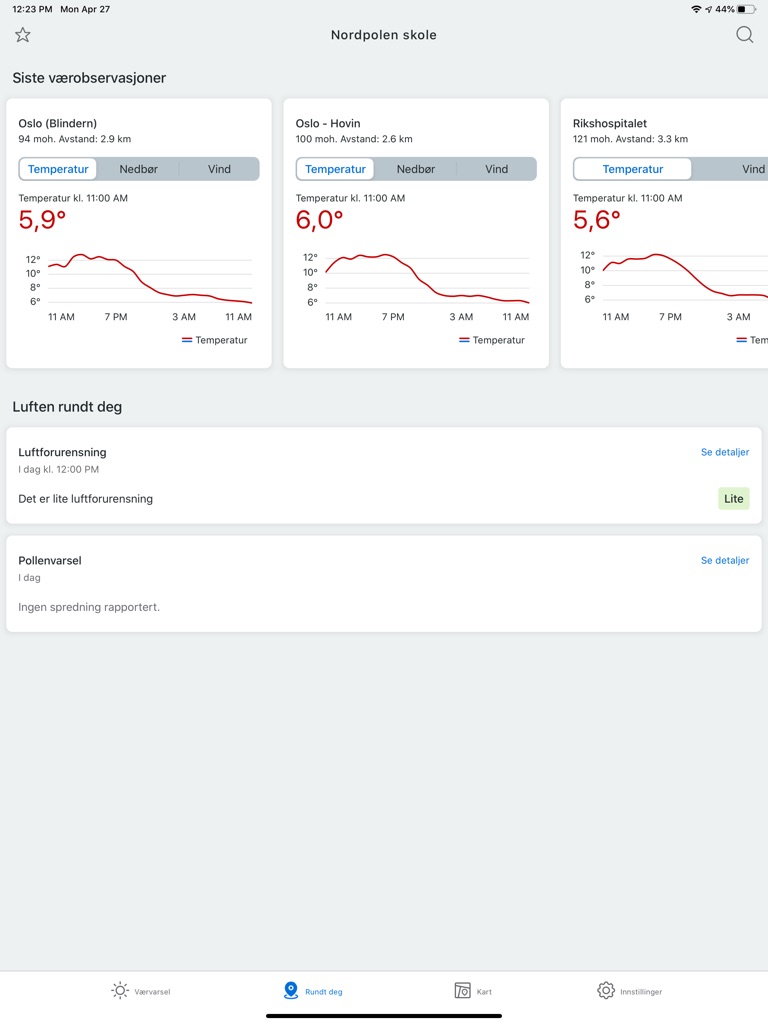Tap Temperatur legend icon in Oslo (Blindern) card
This screenshot has height=1024, width=768.
pos(187,340)
